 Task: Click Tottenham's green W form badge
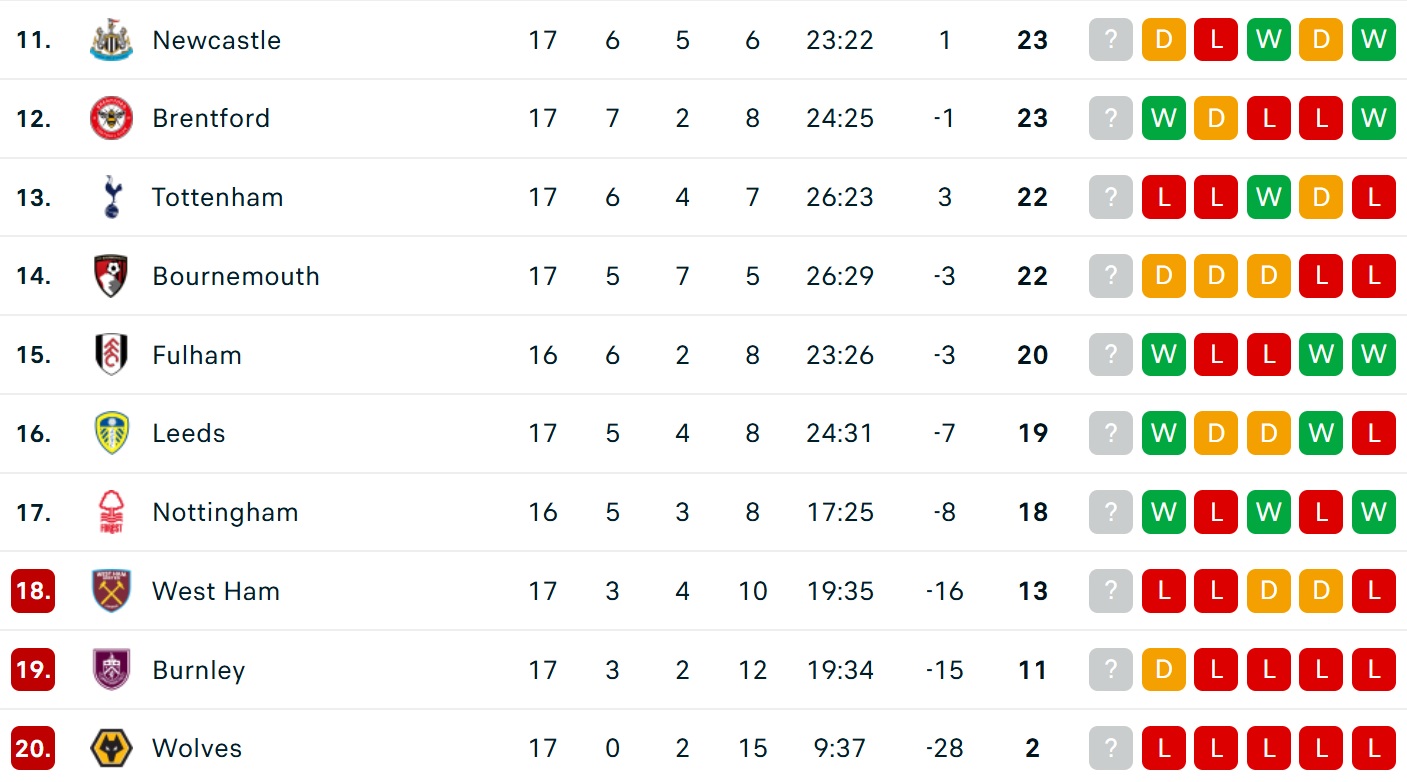point(1268,198)
